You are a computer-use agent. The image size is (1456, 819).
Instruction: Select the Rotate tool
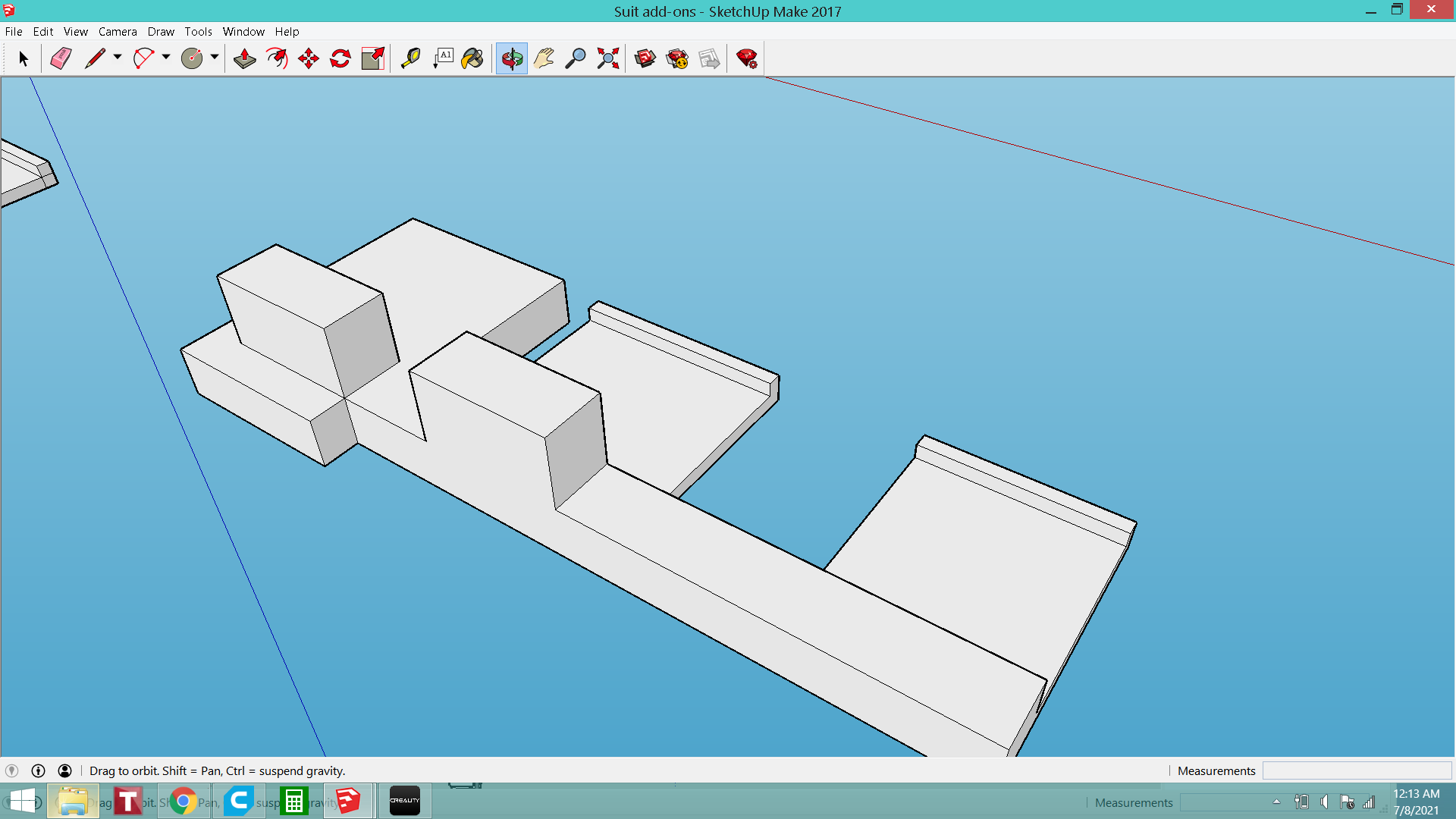click(340, 58)
